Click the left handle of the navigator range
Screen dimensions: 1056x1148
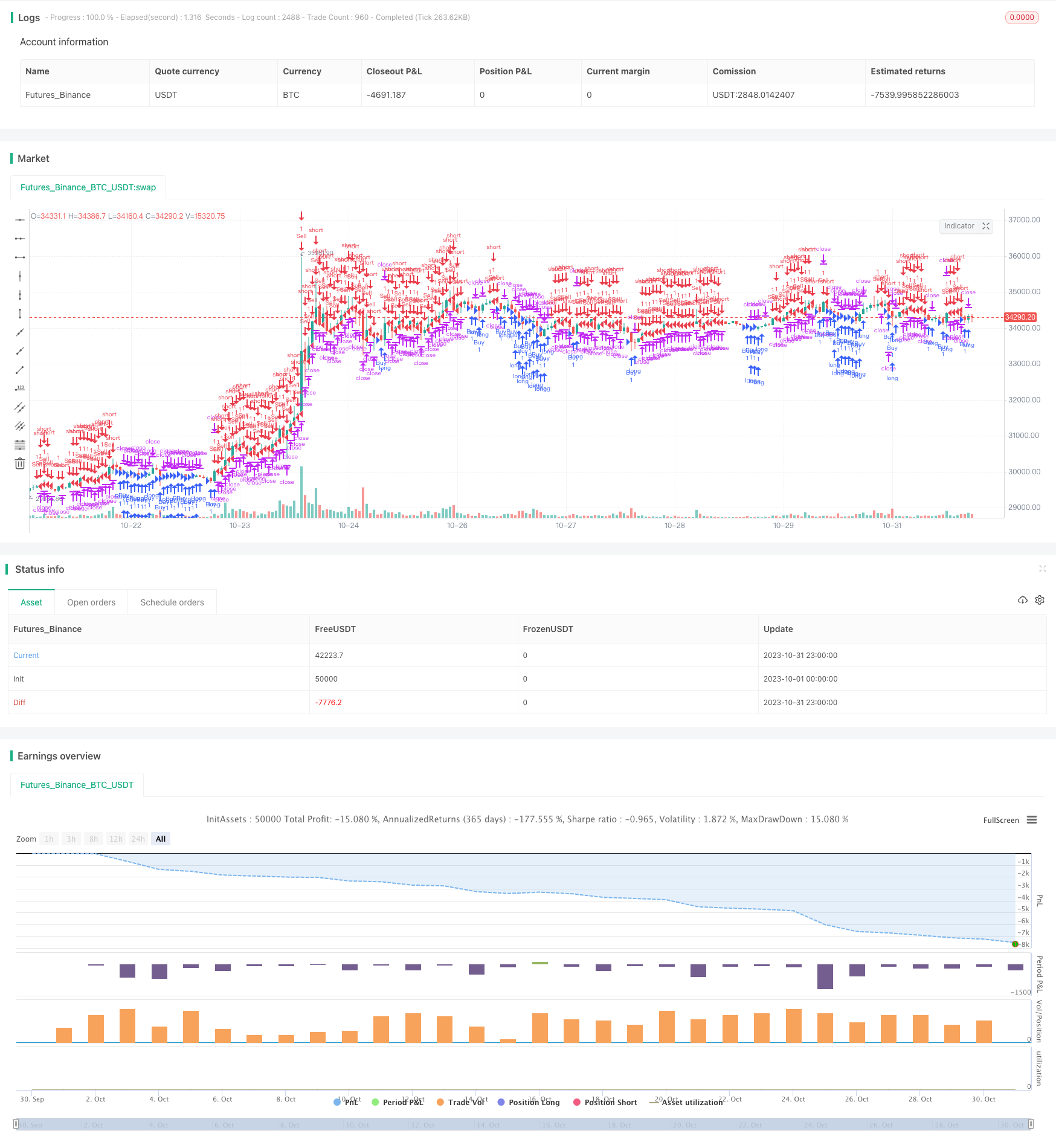16,1124
